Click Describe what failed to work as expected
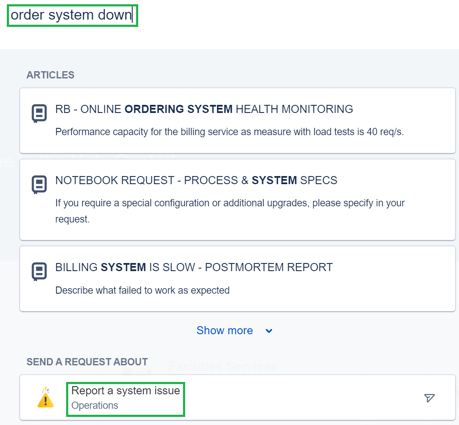459x425 pixels. (142, 290)
